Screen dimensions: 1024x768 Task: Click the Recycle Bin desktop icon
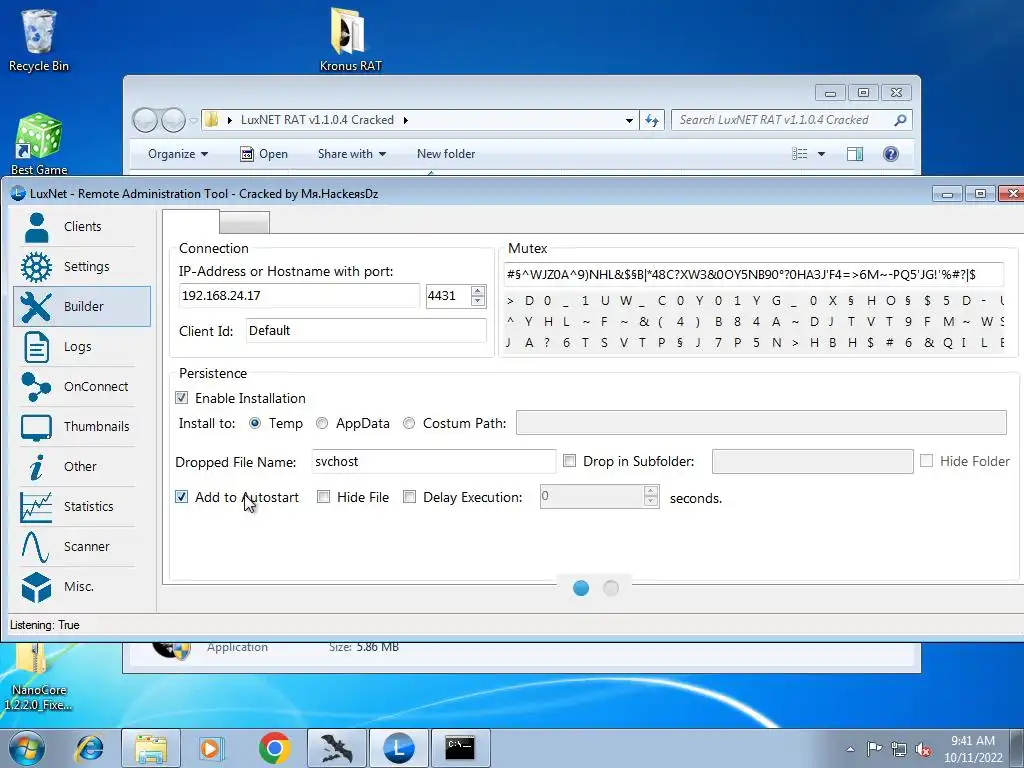[39, 40]
